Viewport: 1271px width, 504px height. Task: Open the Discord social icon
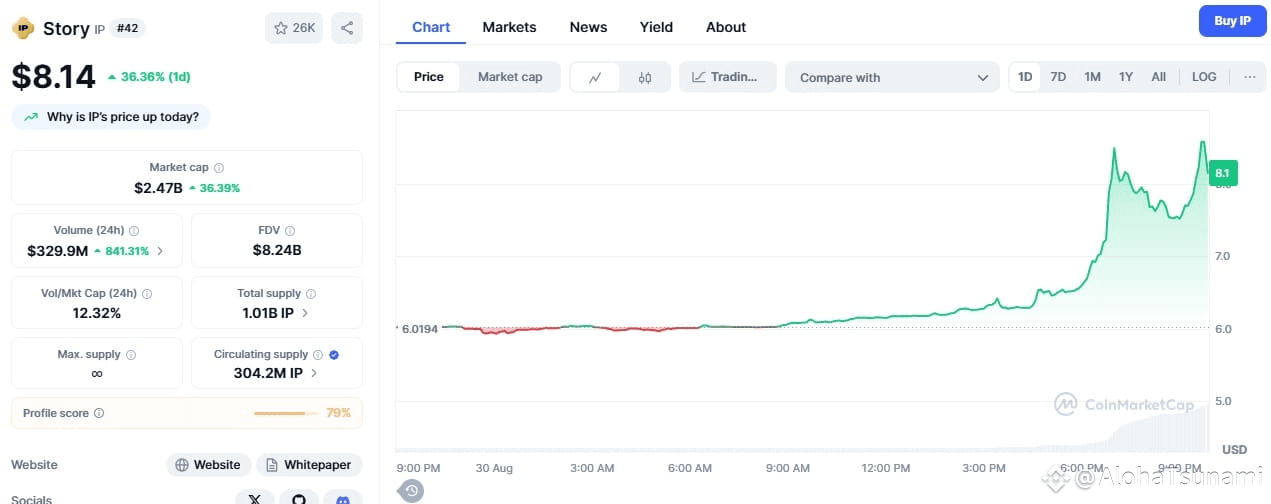click(x=343, y=498)
